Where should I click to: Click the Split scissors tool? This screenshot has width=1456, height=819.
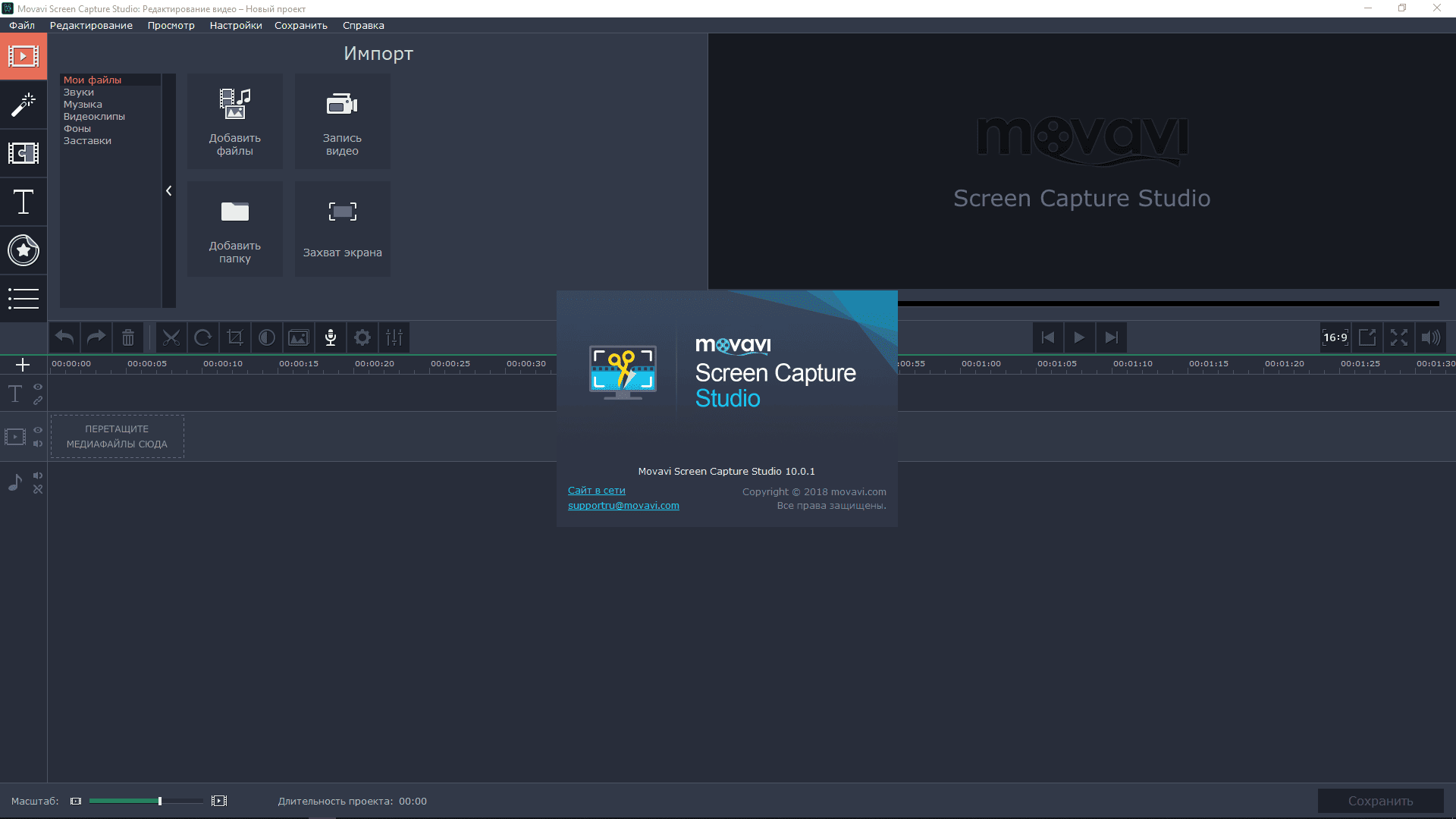pyautogui.click(x=171, y=337)
